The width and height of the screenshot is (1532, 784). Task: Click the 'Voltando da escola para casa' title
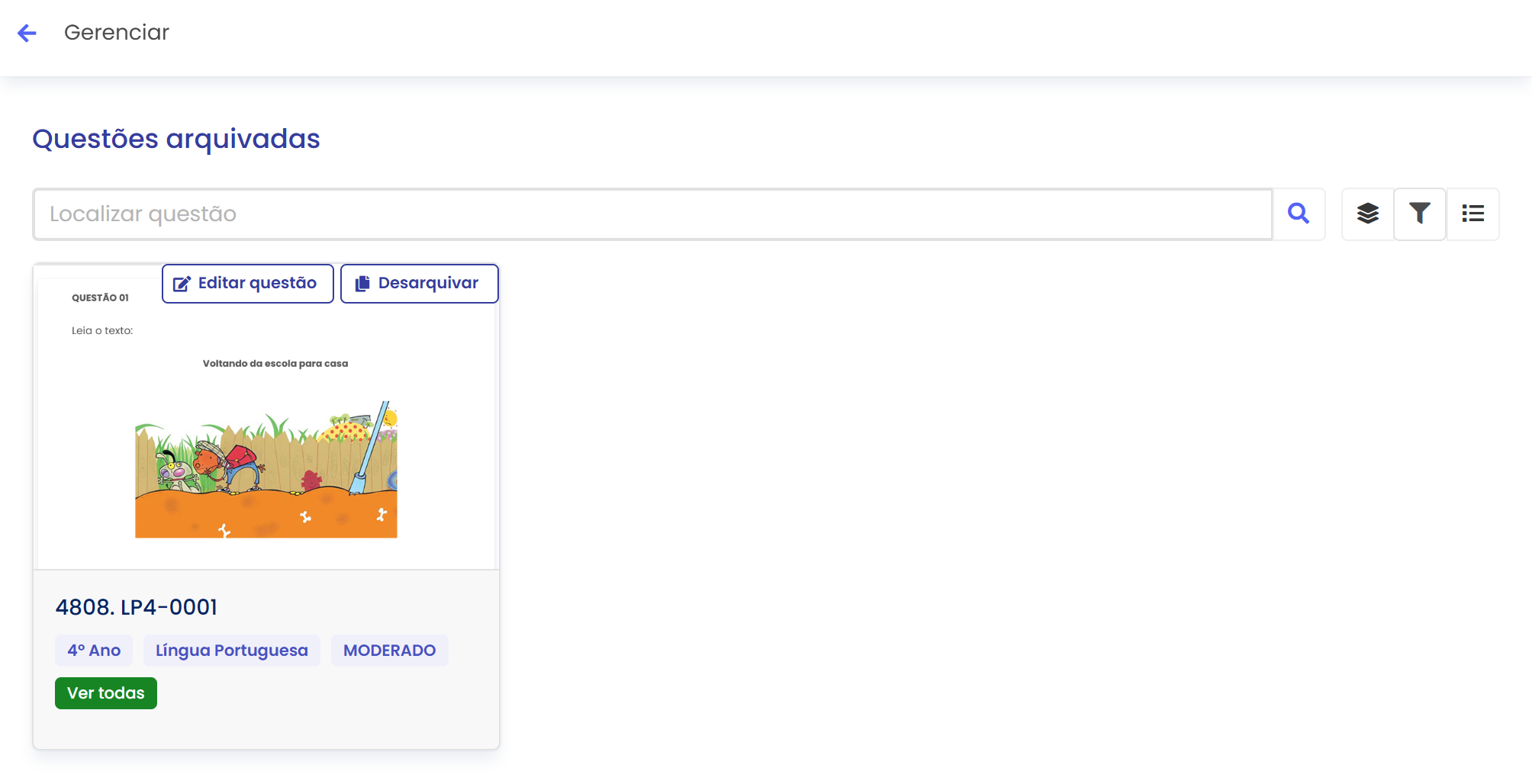(275, 364)
